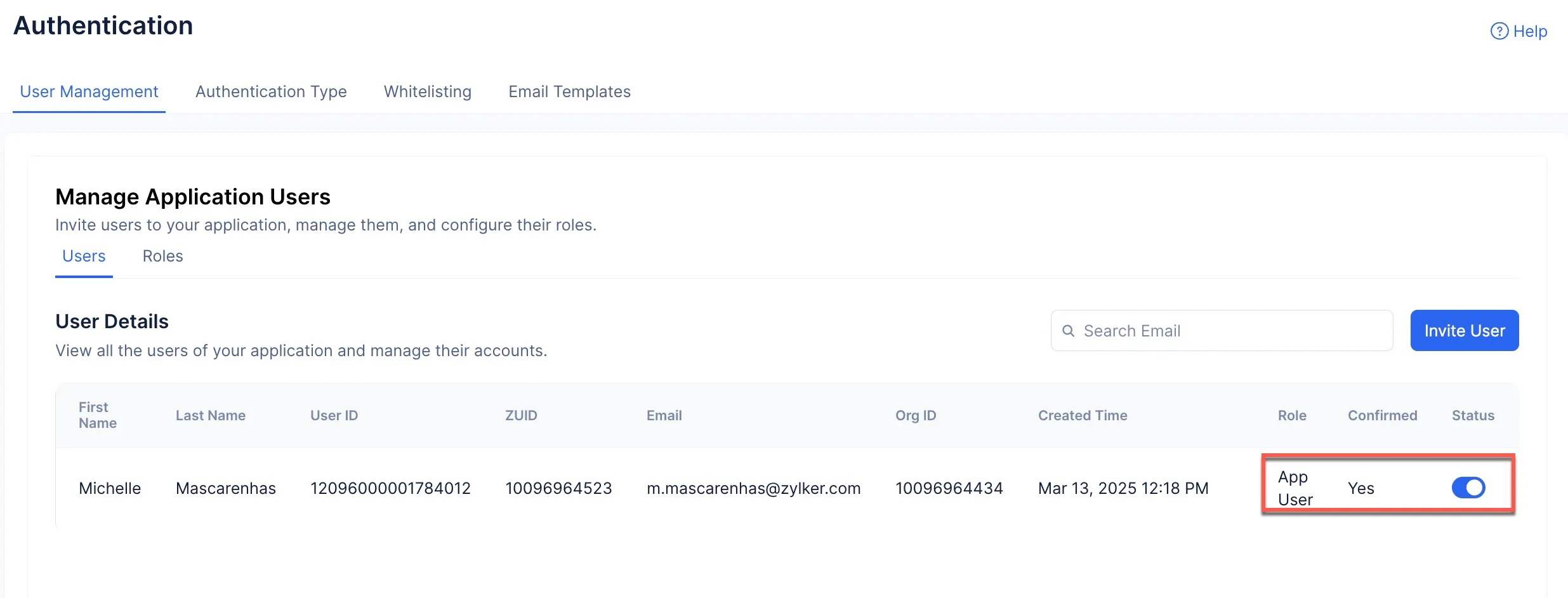Select the Users sub-tab
The image size is (1568, 598).
(x=84, y=256)
